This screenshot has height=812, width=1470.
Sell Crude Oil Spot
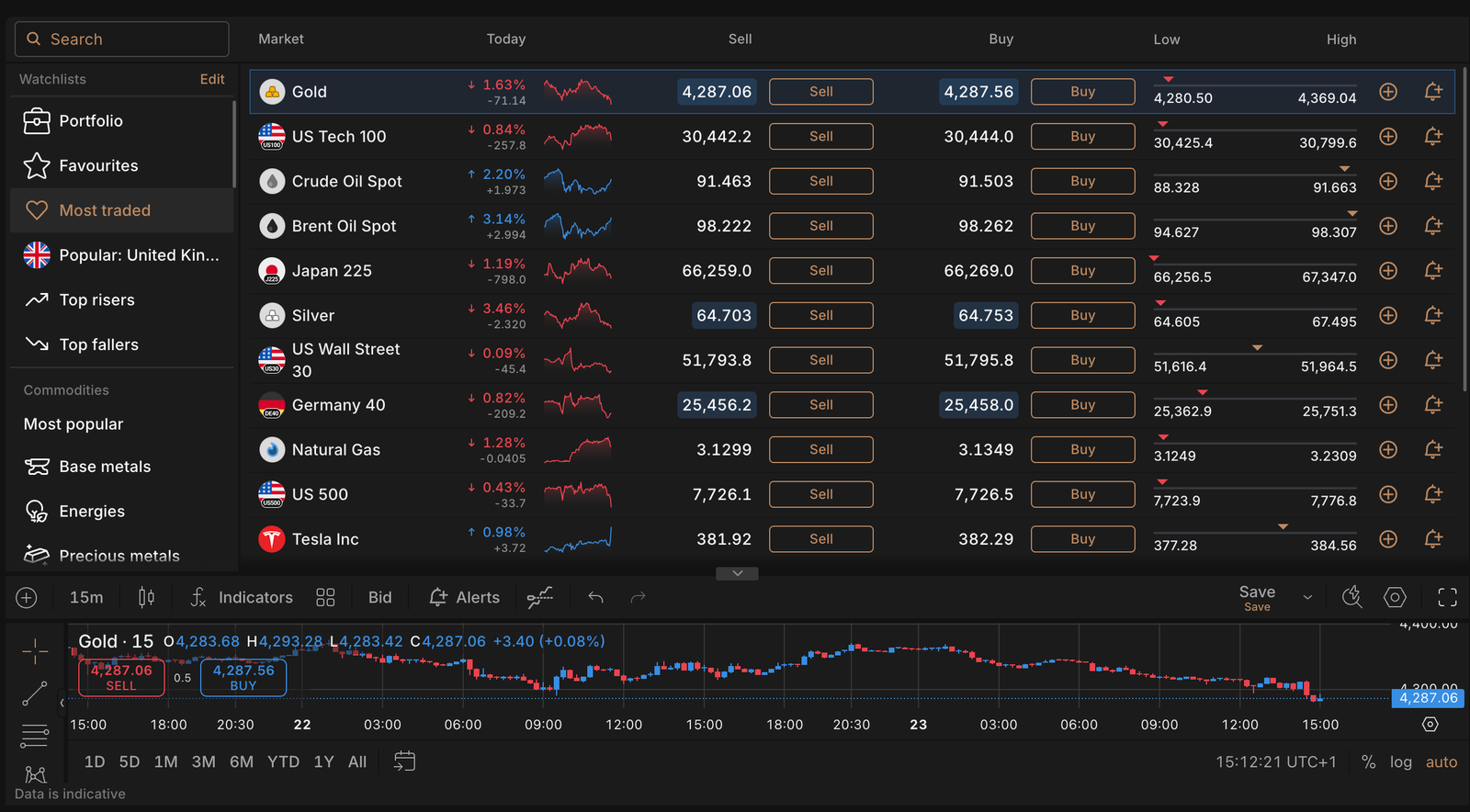pyautogui.click(x=821, y=181)
